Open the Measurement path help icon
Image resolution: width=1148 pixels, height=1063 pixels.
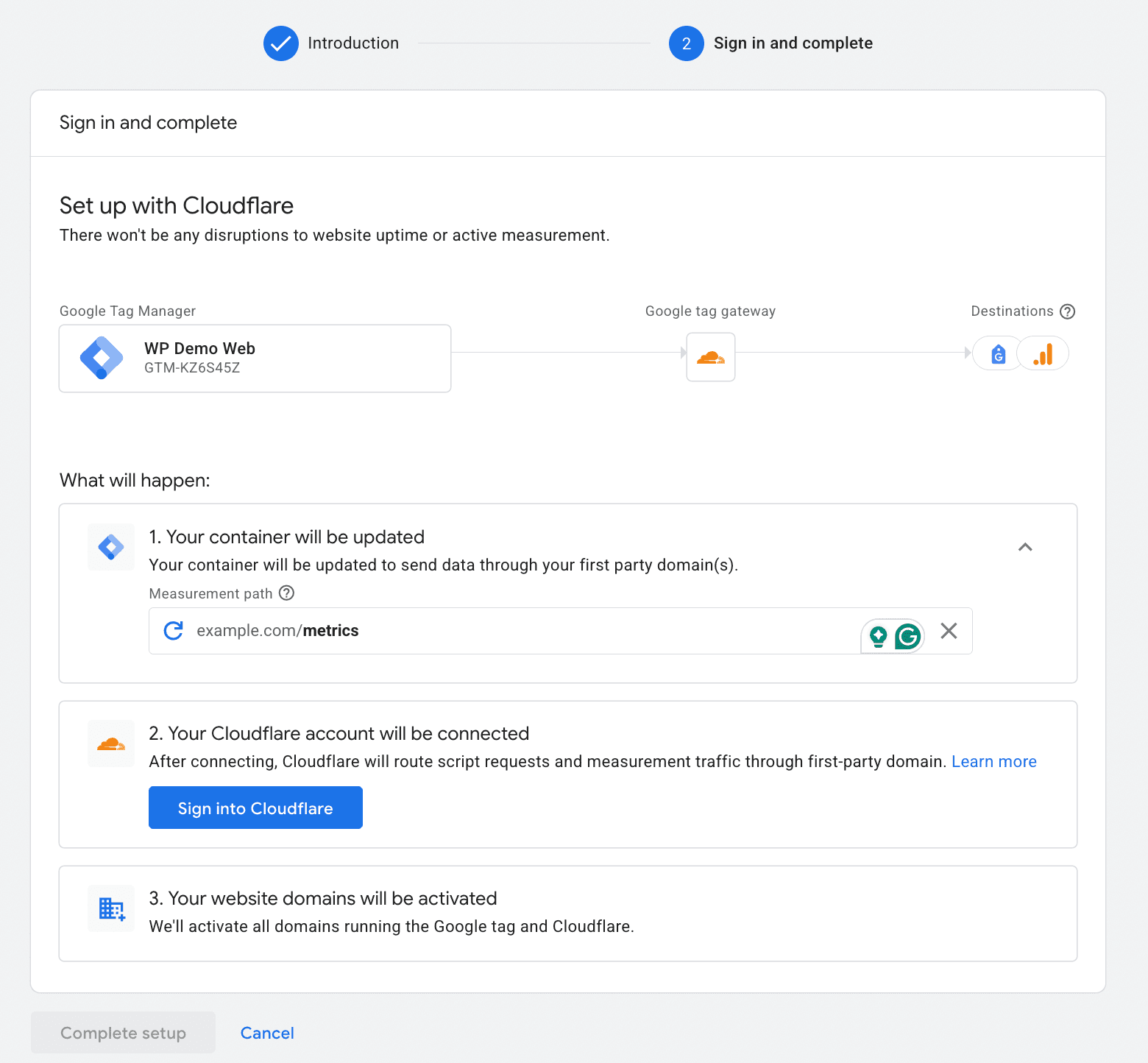pyautogui.click(x=287, y=593)
